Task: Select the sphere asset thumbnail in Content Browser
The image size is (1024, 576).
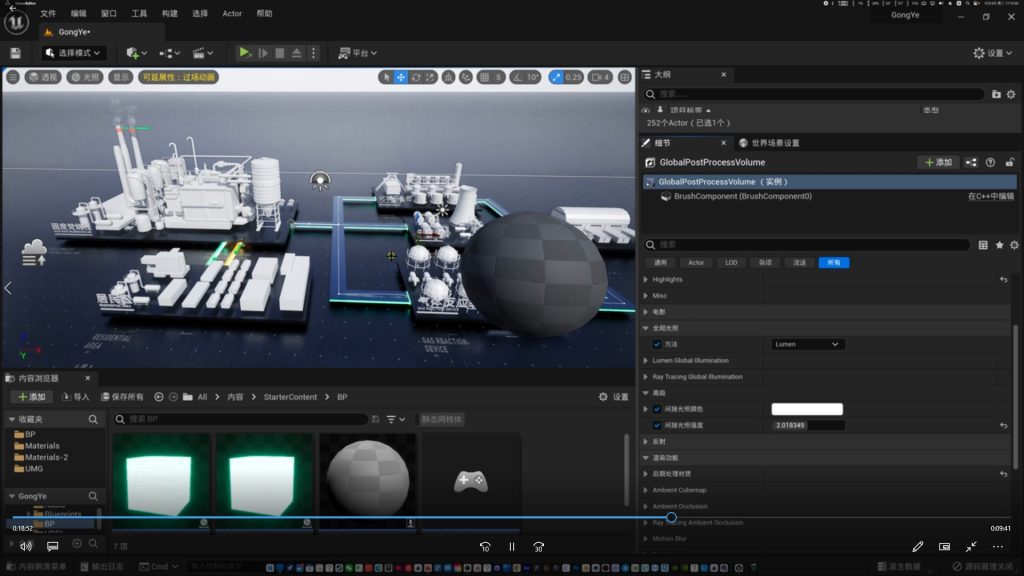Action: click(368, 478)
